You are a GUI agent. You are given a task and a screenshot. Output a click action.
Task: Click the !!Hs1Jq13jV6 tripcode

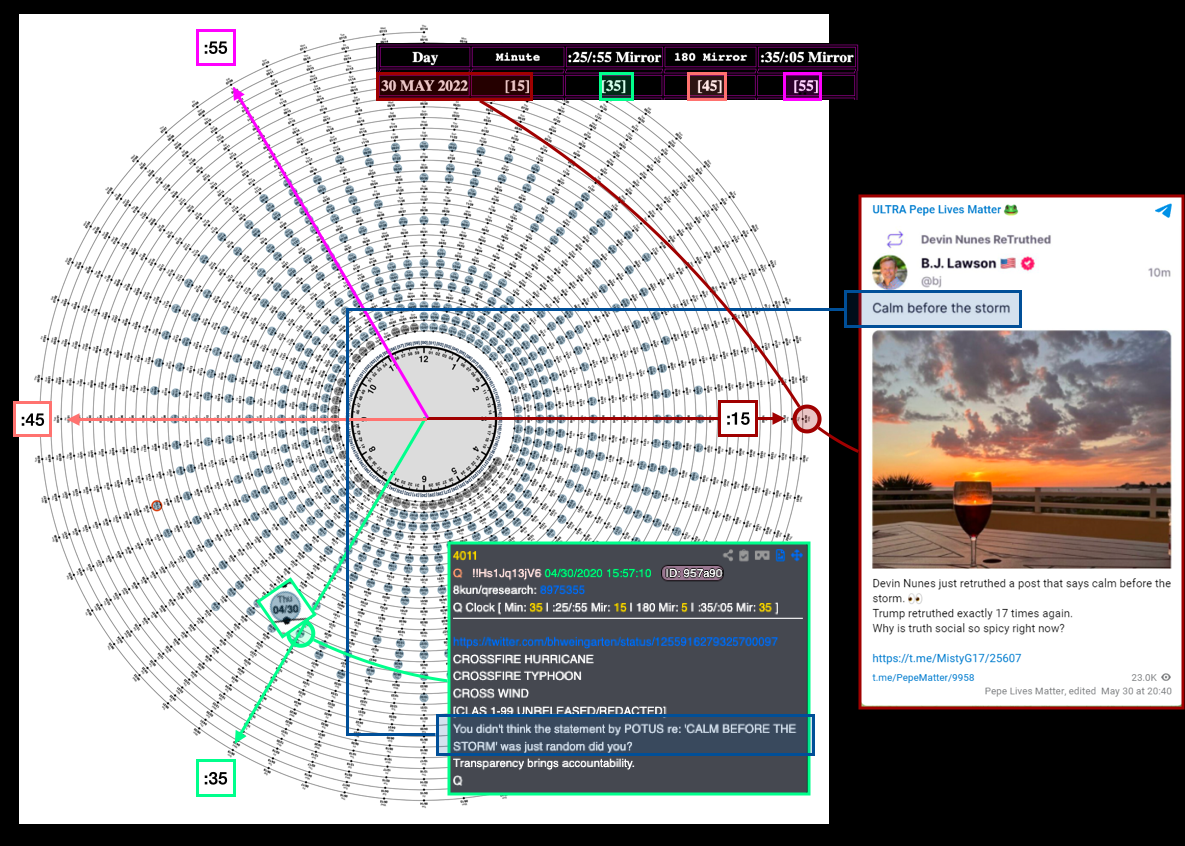506,573
